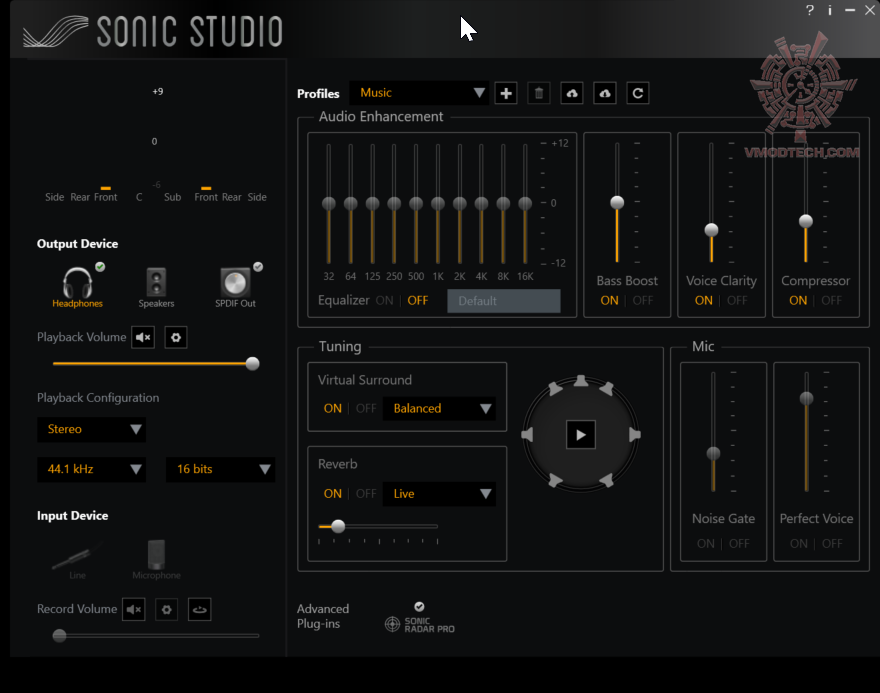Select Line input device
Viewport: 880px width, 693px height.
pyautogui.click(x=77, y=561)
